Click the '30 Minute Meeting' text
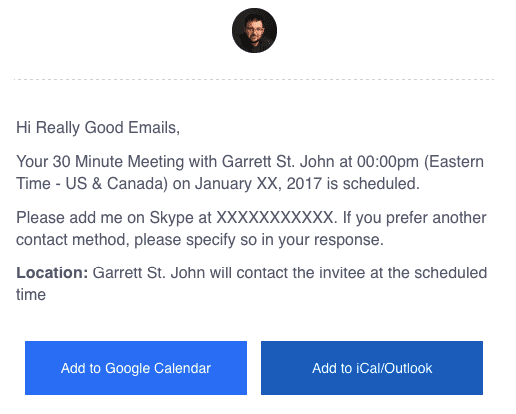Screen dimensions: 516x414 tap(118, 162)
